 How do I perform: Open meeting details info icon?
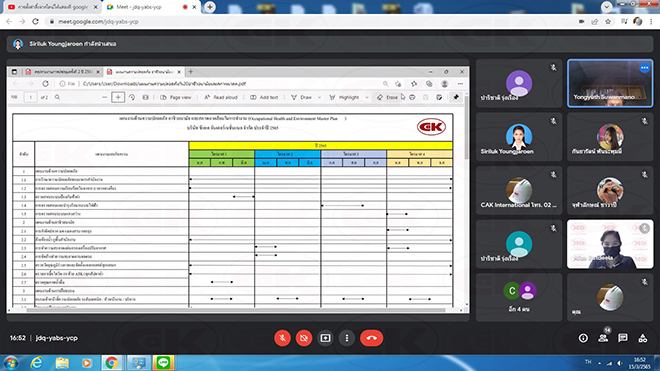[583, 338]
